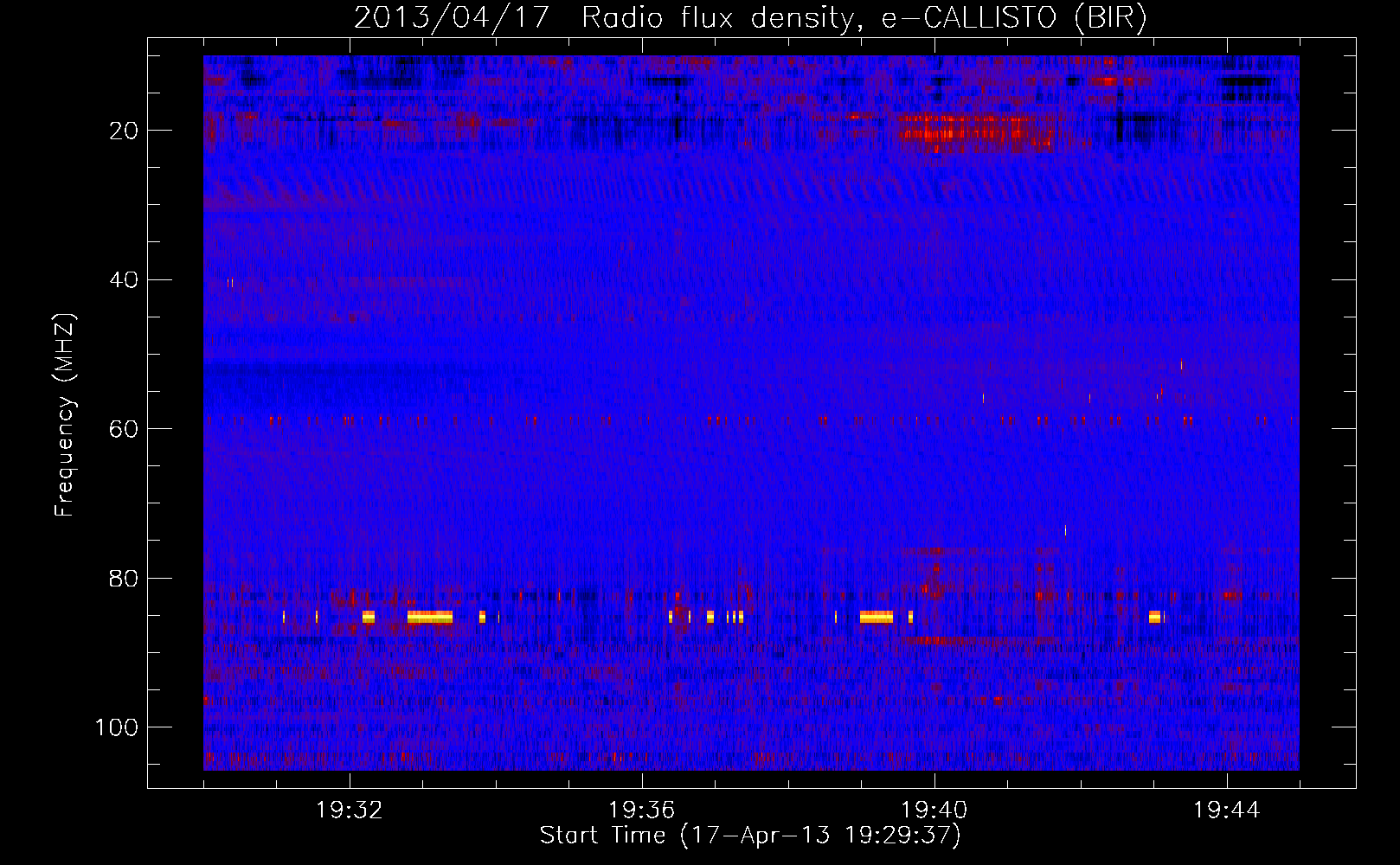Click the 'Start Time (17-Apr-13 19:29:37)' axis label

coord(750,836)
